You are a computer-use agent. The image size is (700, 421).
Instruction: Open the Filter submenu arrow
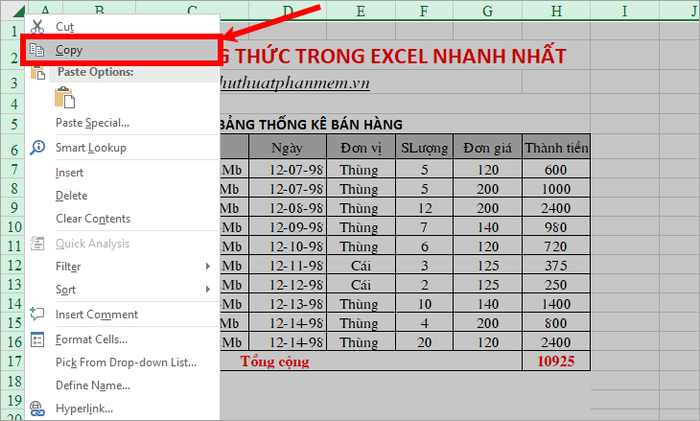point(208,267)
